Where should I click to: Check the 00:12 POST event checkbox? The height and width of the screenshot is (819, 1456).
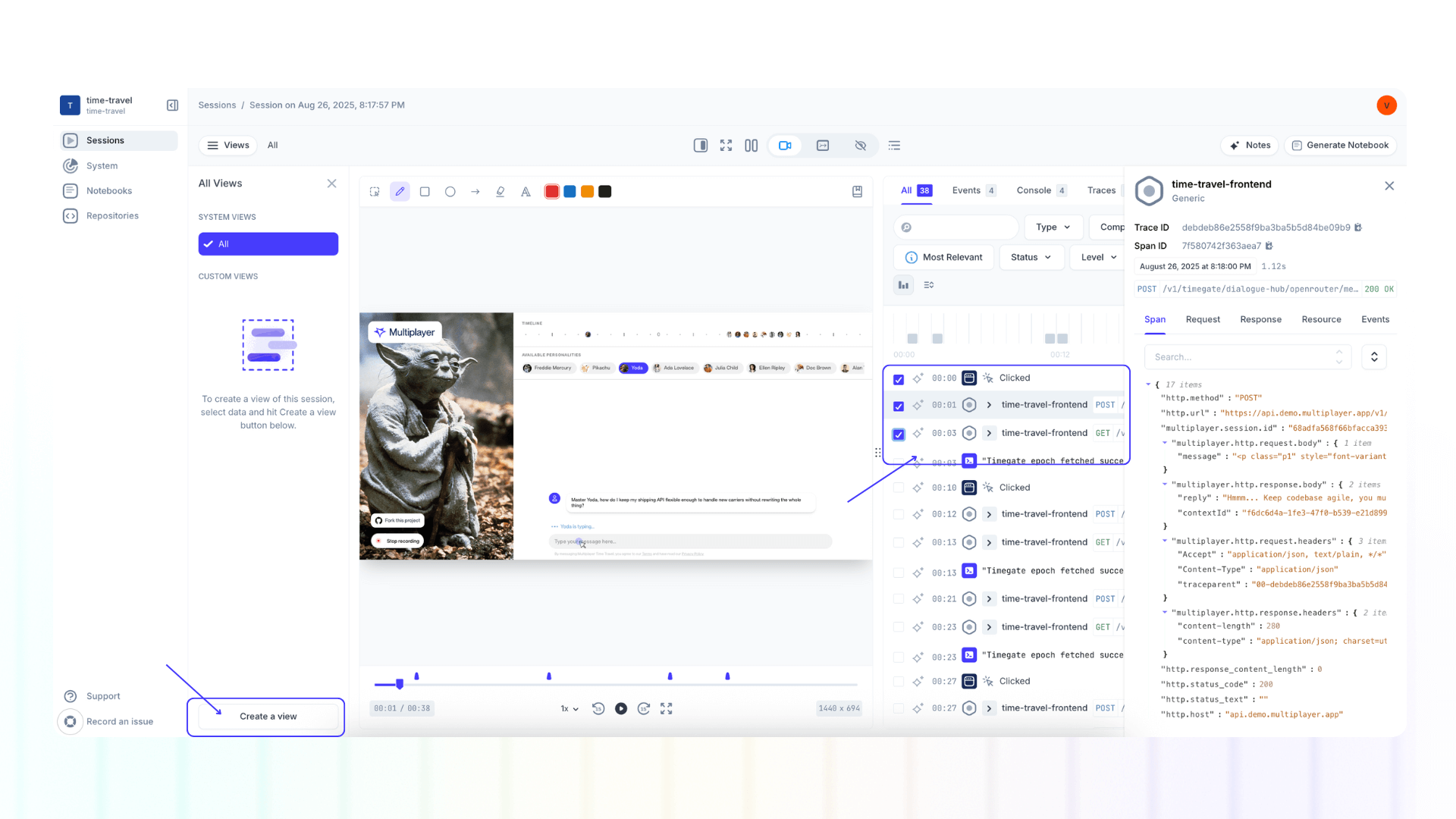[x=899, y=514]
